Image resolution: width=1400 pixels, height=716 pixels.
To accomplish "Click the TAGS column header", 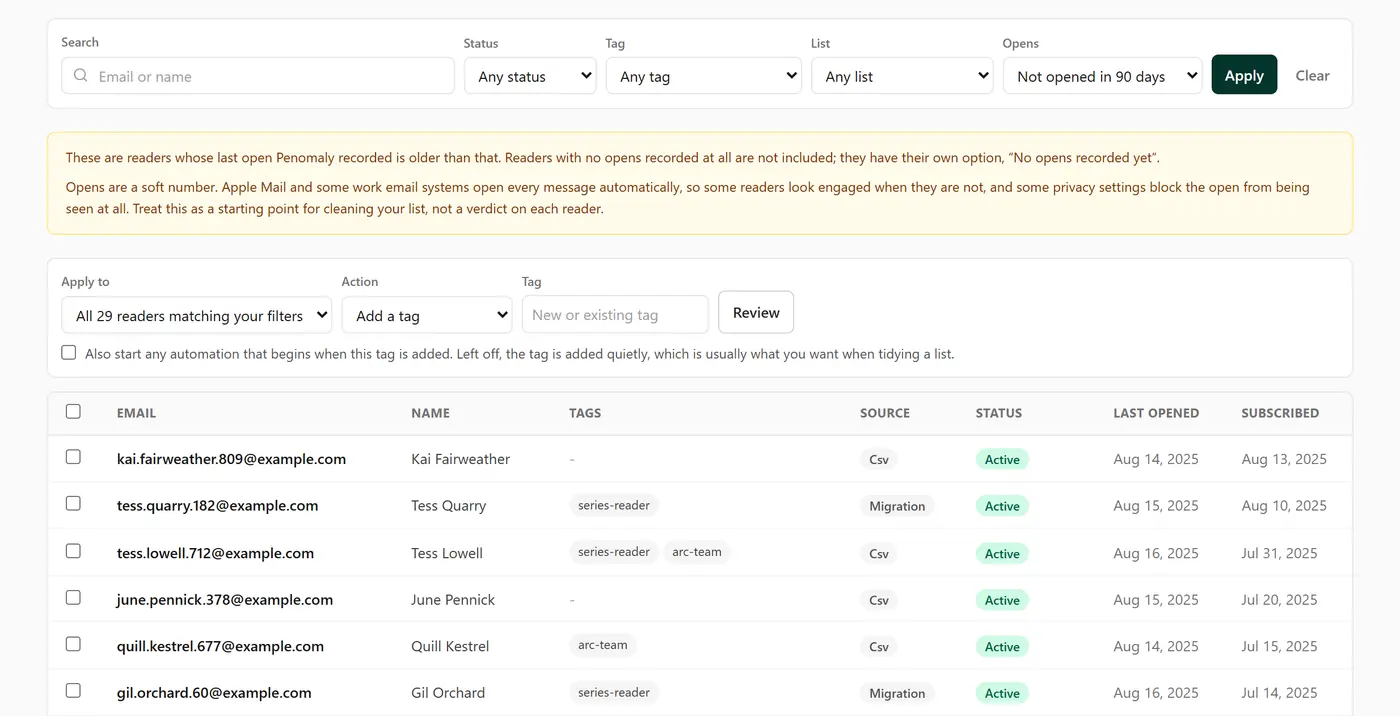I will point(585,413).
